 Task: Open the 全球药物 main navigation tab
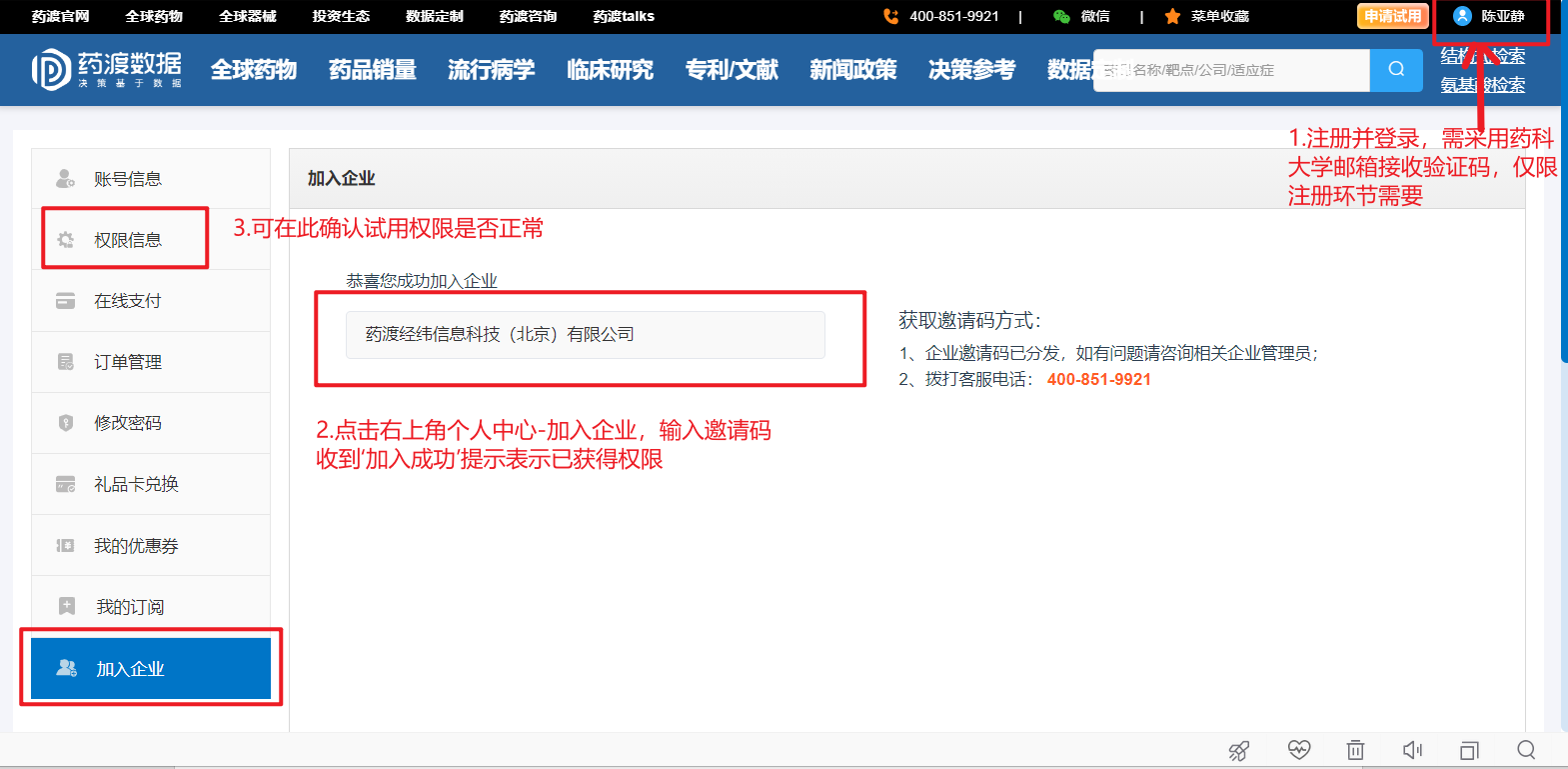[254, 70]
